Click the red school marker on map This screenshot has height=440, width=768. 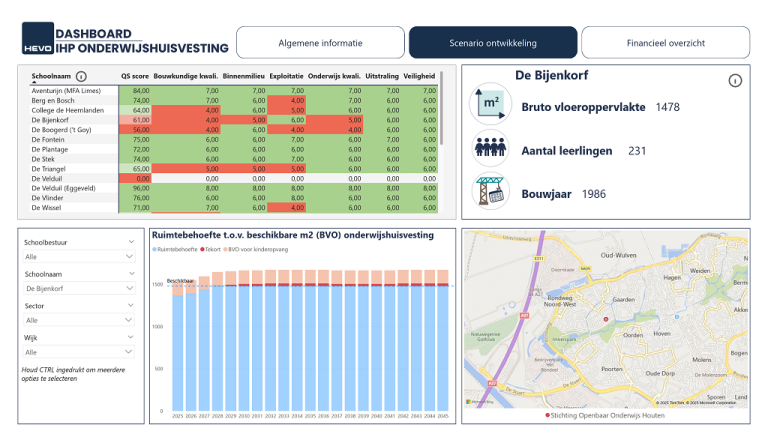click(x=606, y=319)
